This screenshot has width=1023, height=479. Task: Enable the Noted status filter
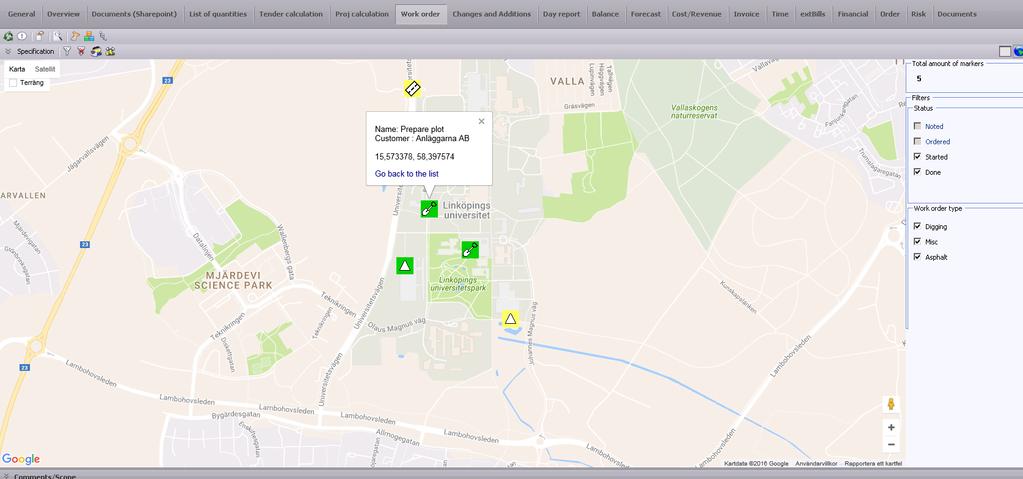(917, 126)
